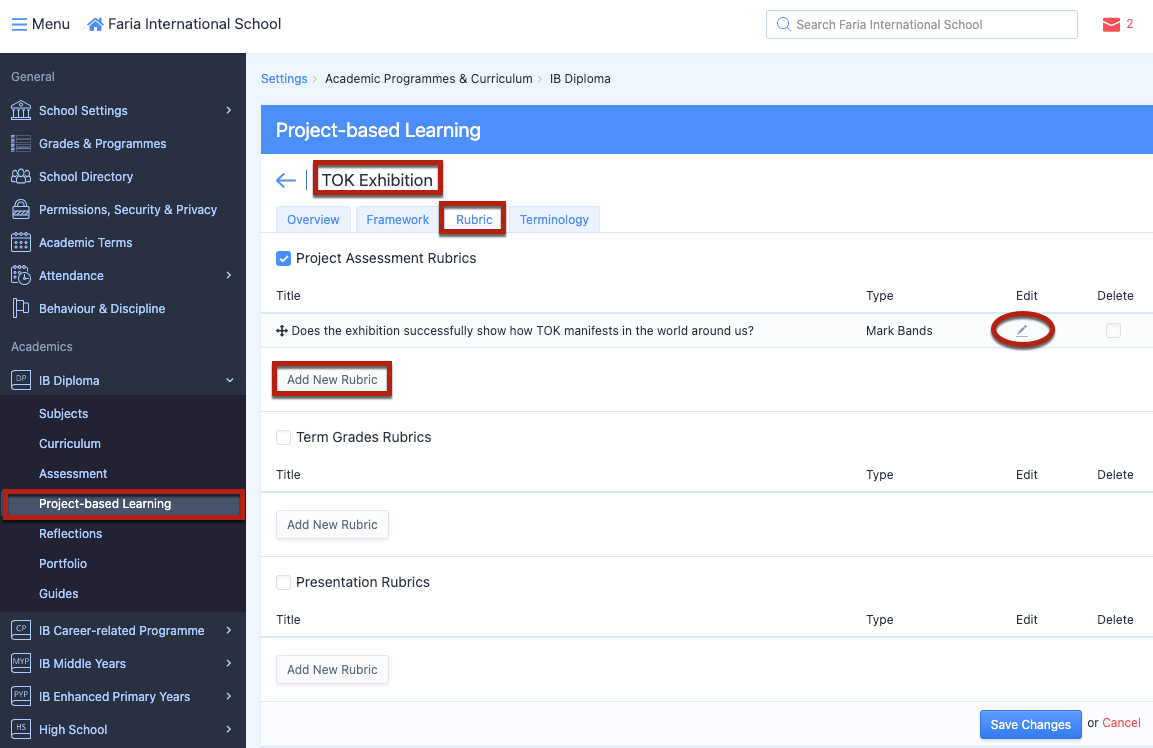Click Add New Rubric under Project Assessment Rubrics
This screenshot has width=1153, height=748.
pos(332,380)
